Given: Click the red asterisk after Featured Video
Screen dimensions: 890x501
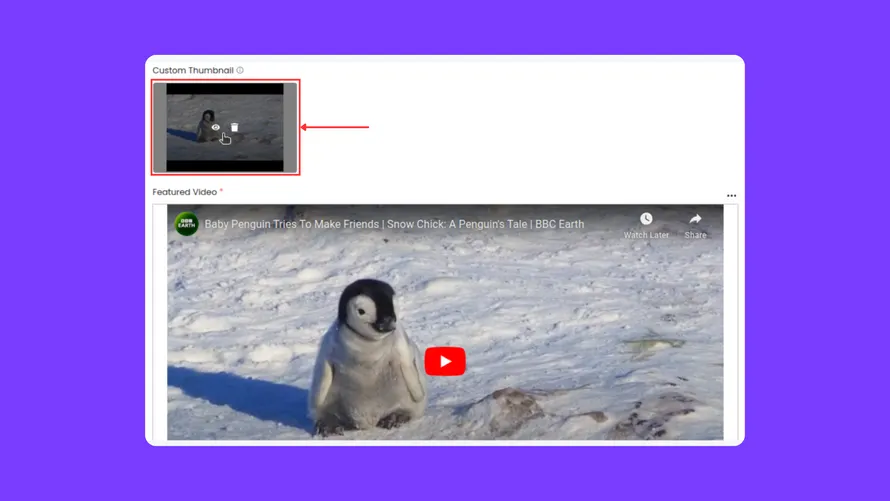Looking at the screenshot, I should tap(221, 191).
